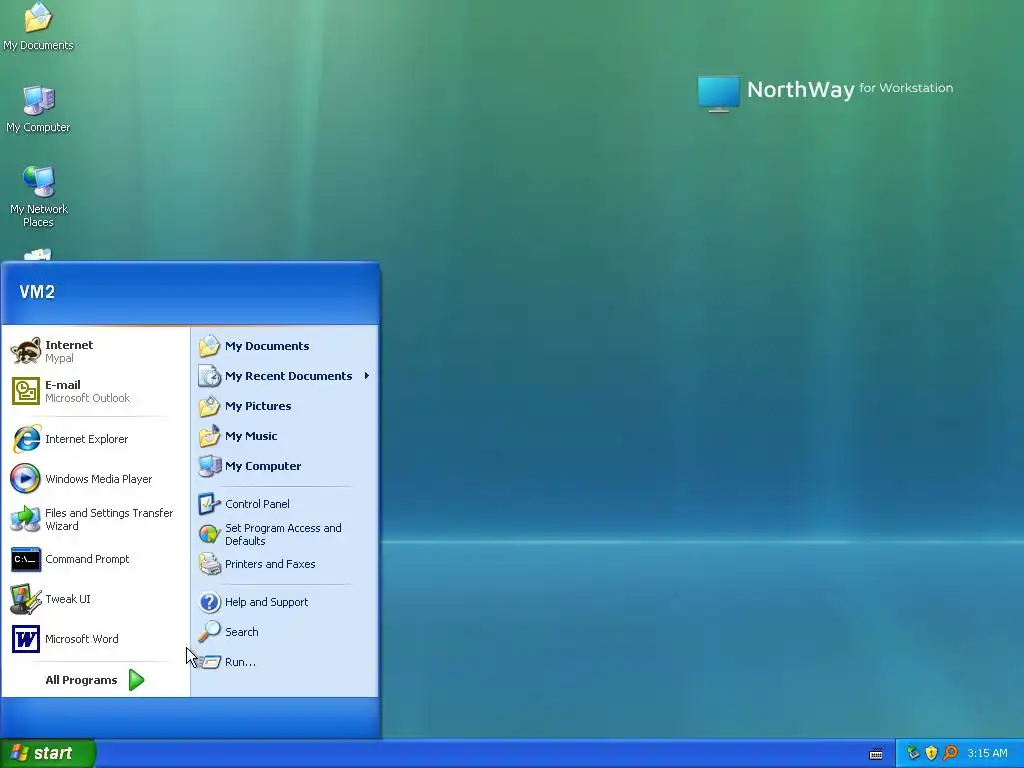Open the My Pictures folder

(x=284, y=406)
